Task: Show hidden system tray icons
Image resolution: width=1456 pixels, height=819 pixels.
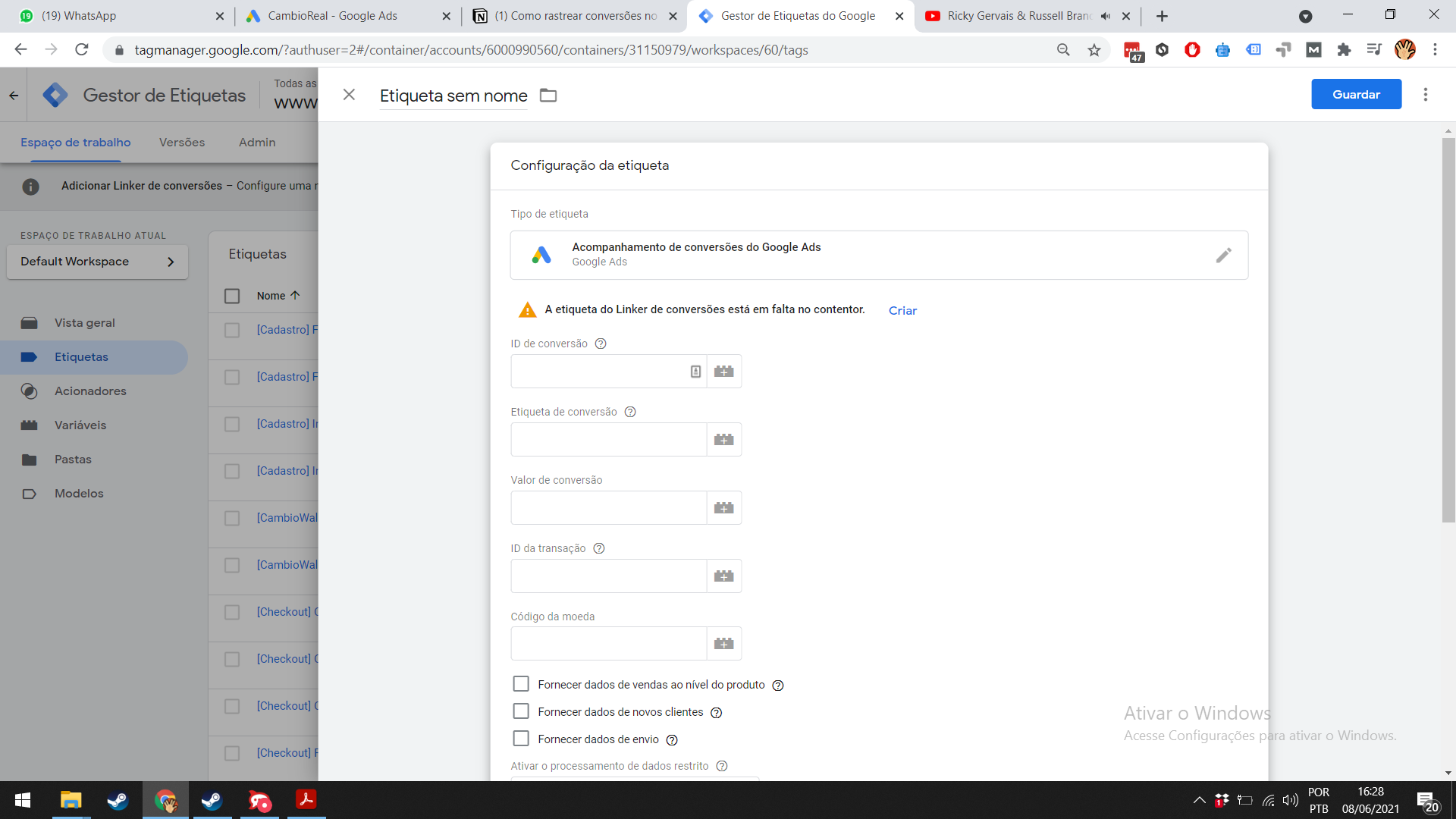Action: [x=1199, y=801]
